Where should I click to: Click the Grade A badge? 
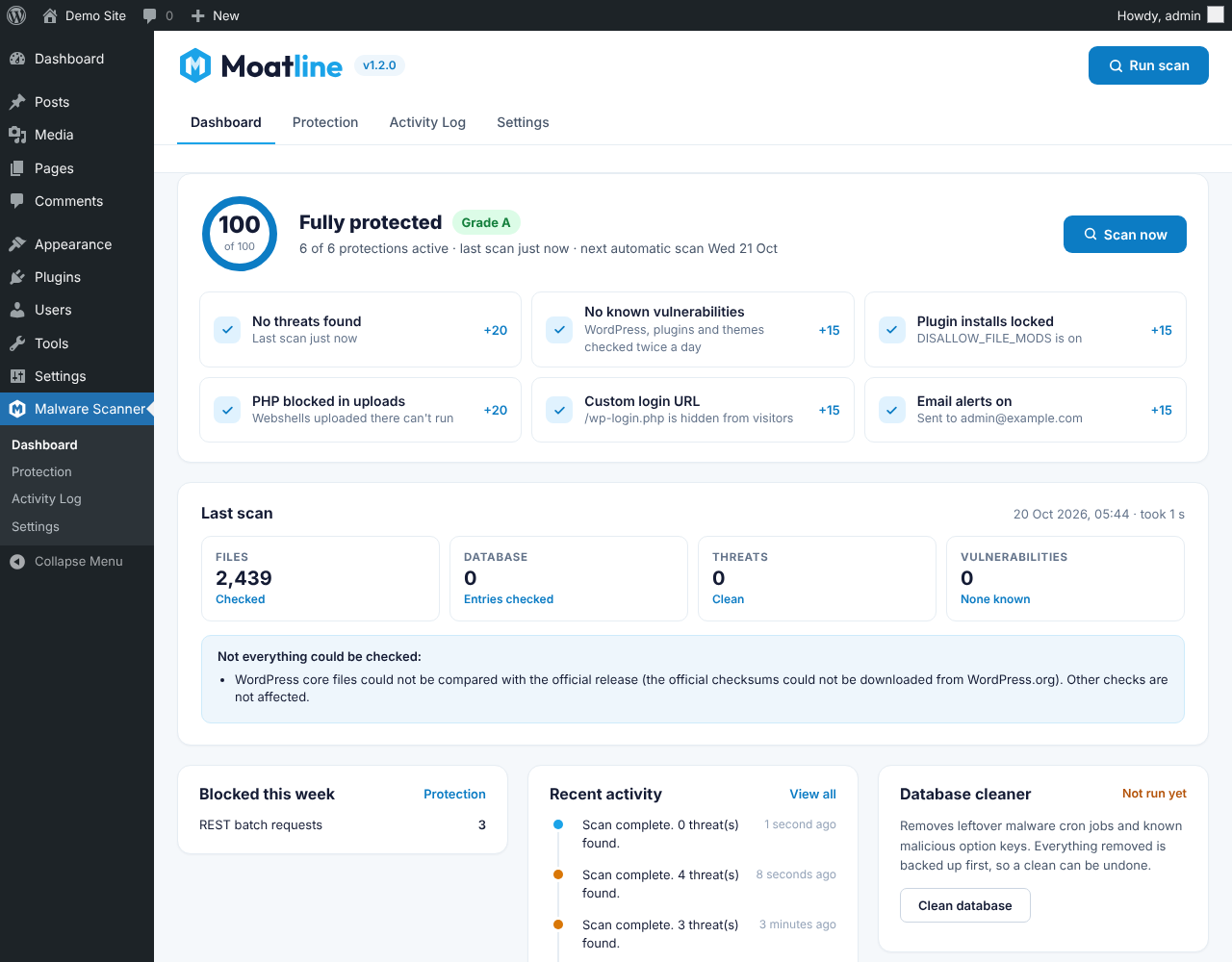(486, 222)
